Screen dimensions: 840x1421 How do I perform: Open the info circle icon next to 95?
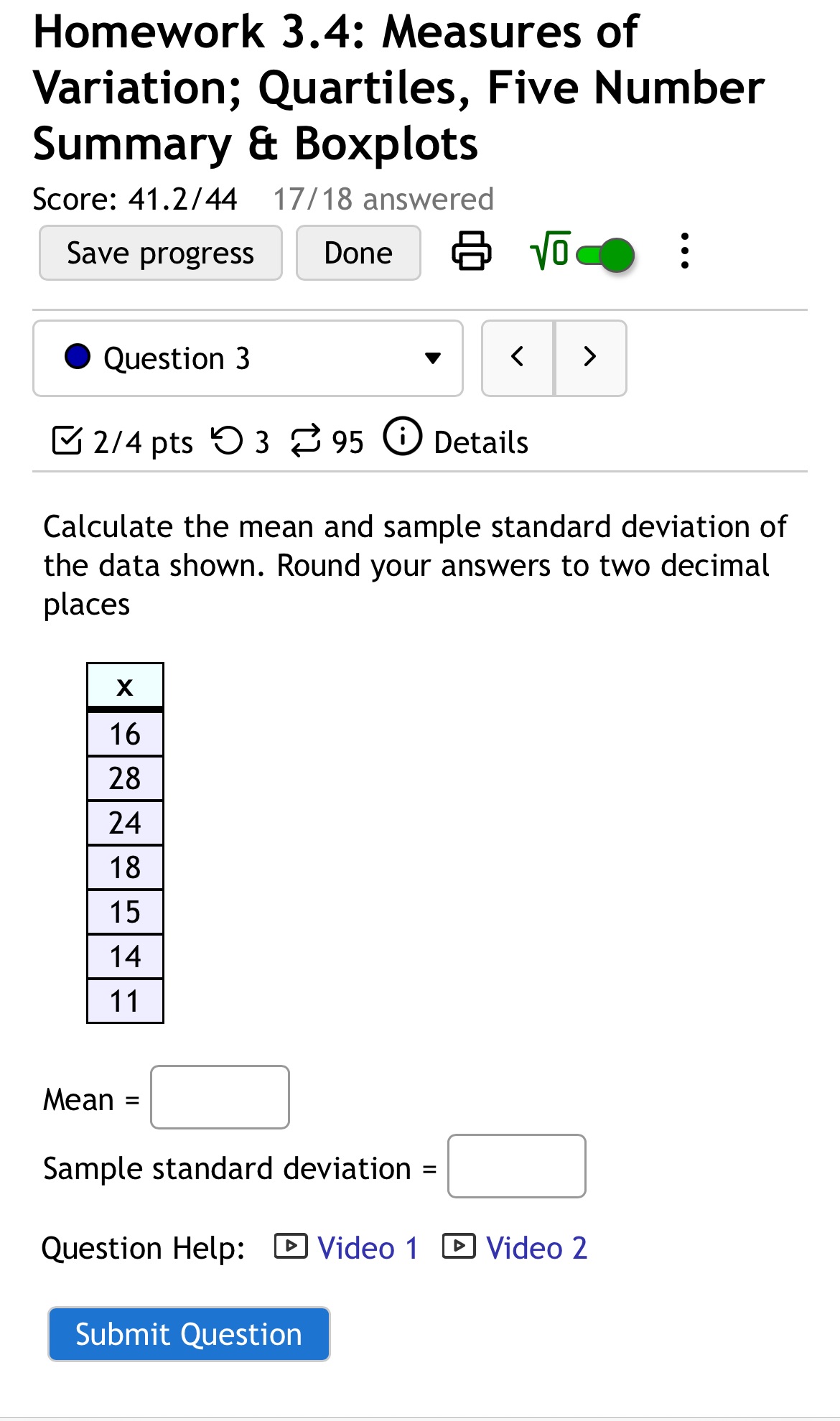click(x=402, y=440)
